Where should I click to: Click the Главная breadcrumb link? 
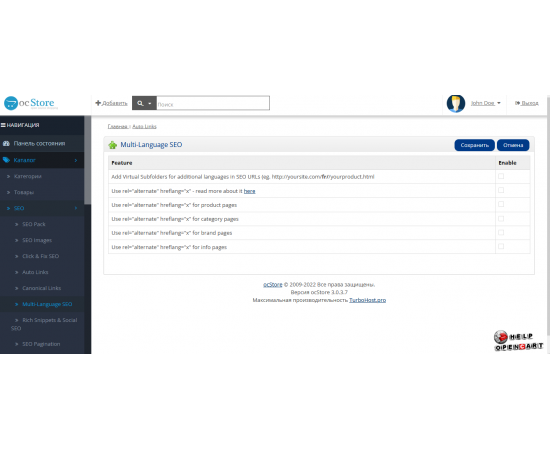pos(118,127)
